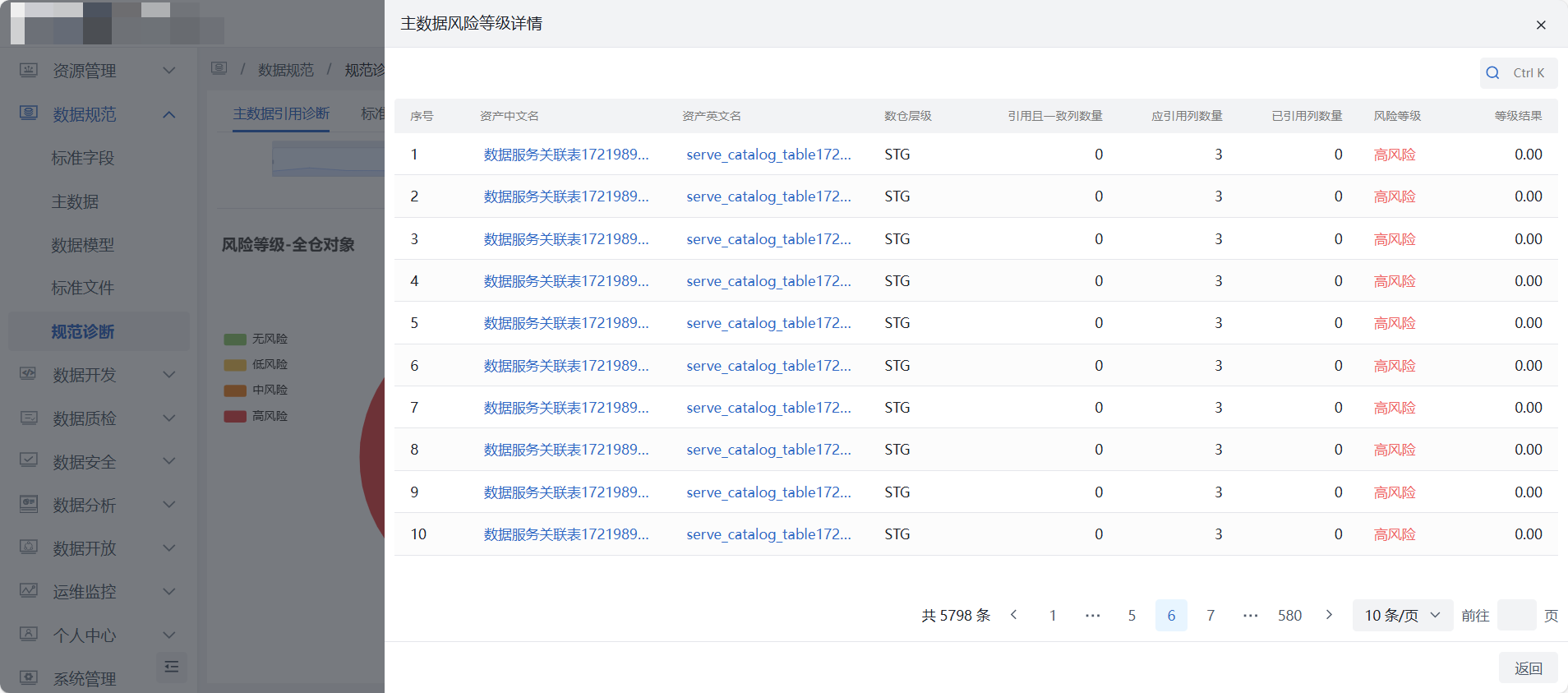Viewport: 1568px width, 693px height.
Task: Open 标准文件 in the sidebar
Action: (x=83, y=288)
